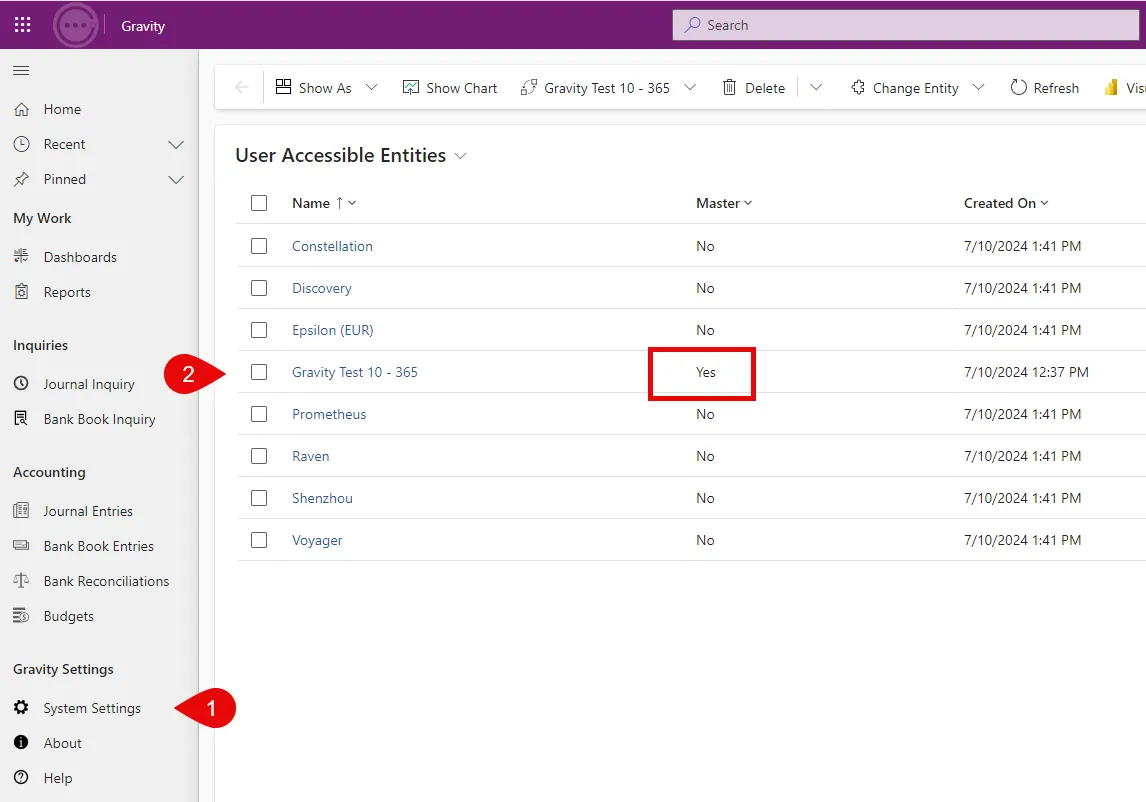The width and height of the screenshot is (1146, 802).
Task: Click the Help question mark icon
Action: point(21,777)
